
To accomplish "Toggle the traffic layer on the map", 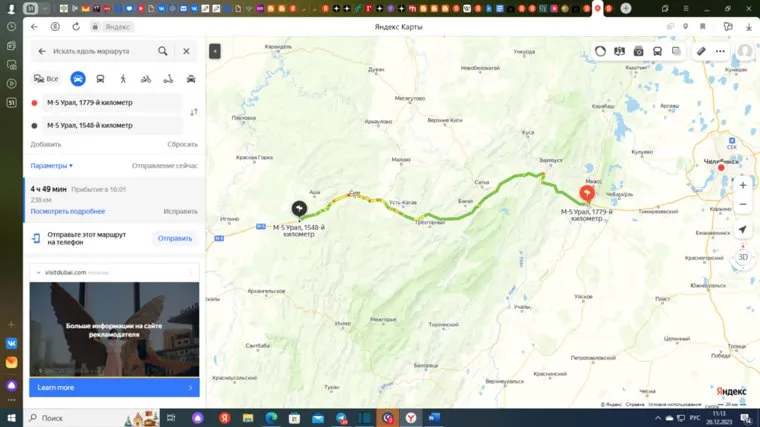I will tap(600, 51).
